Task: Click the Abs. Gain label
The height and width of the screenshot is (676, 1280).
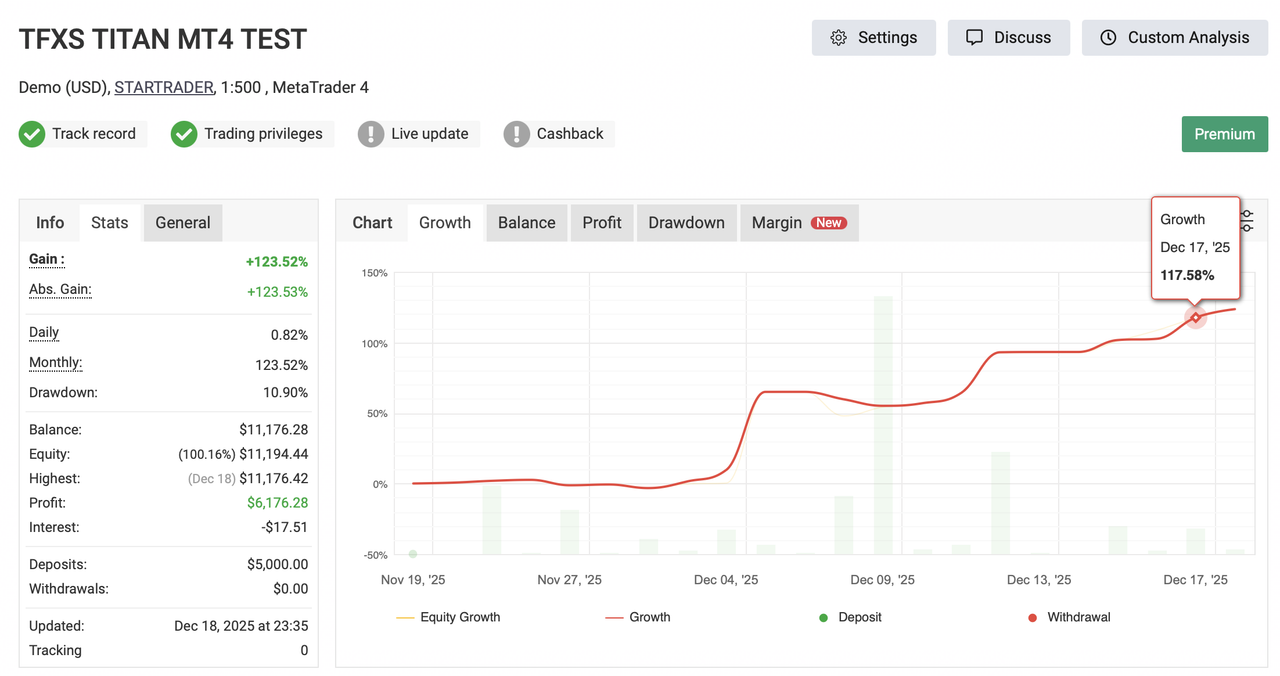Action: 60,290
